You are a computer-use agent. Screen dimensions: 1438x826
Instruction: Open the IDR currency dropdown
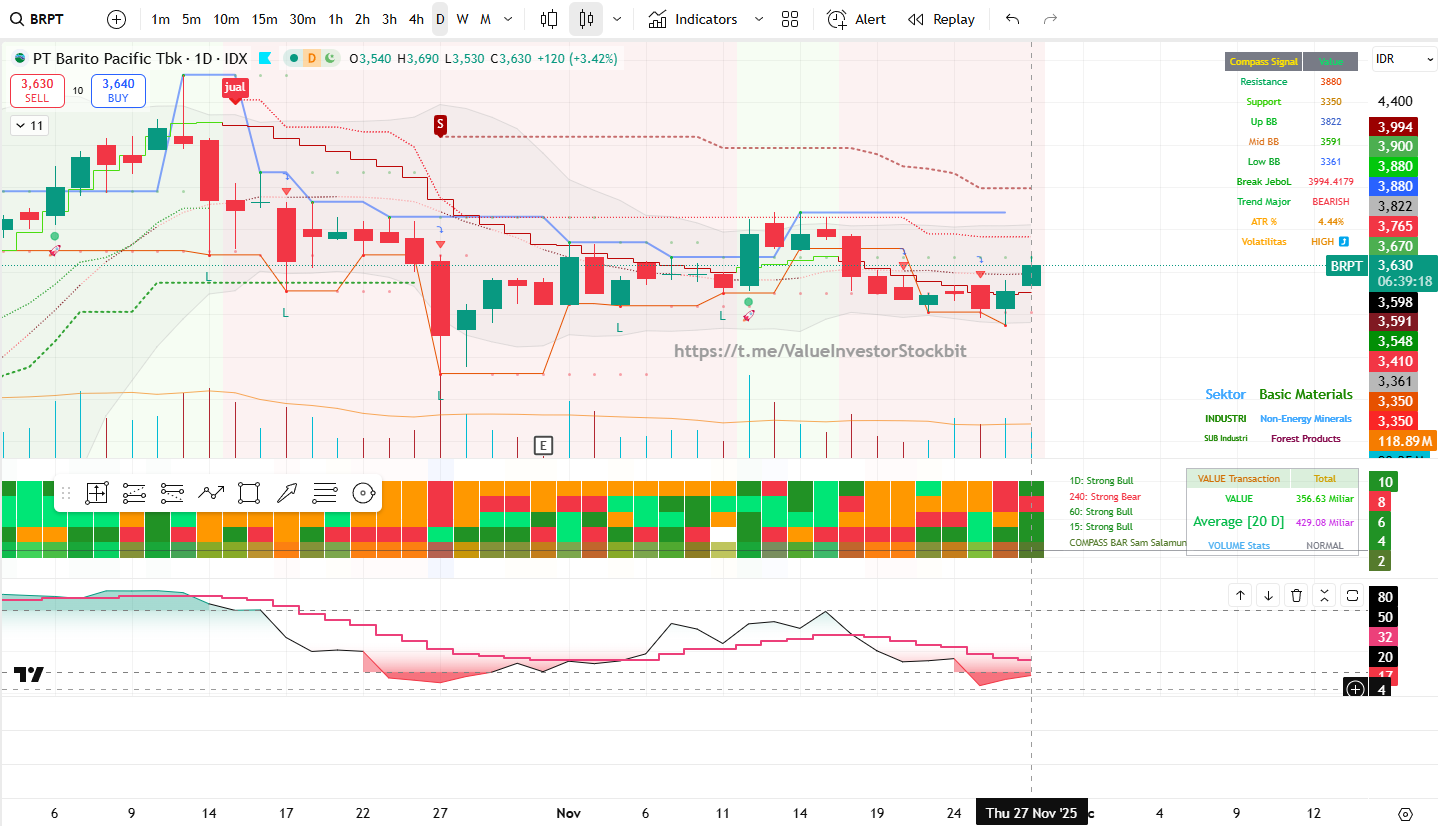(1404, 60)
